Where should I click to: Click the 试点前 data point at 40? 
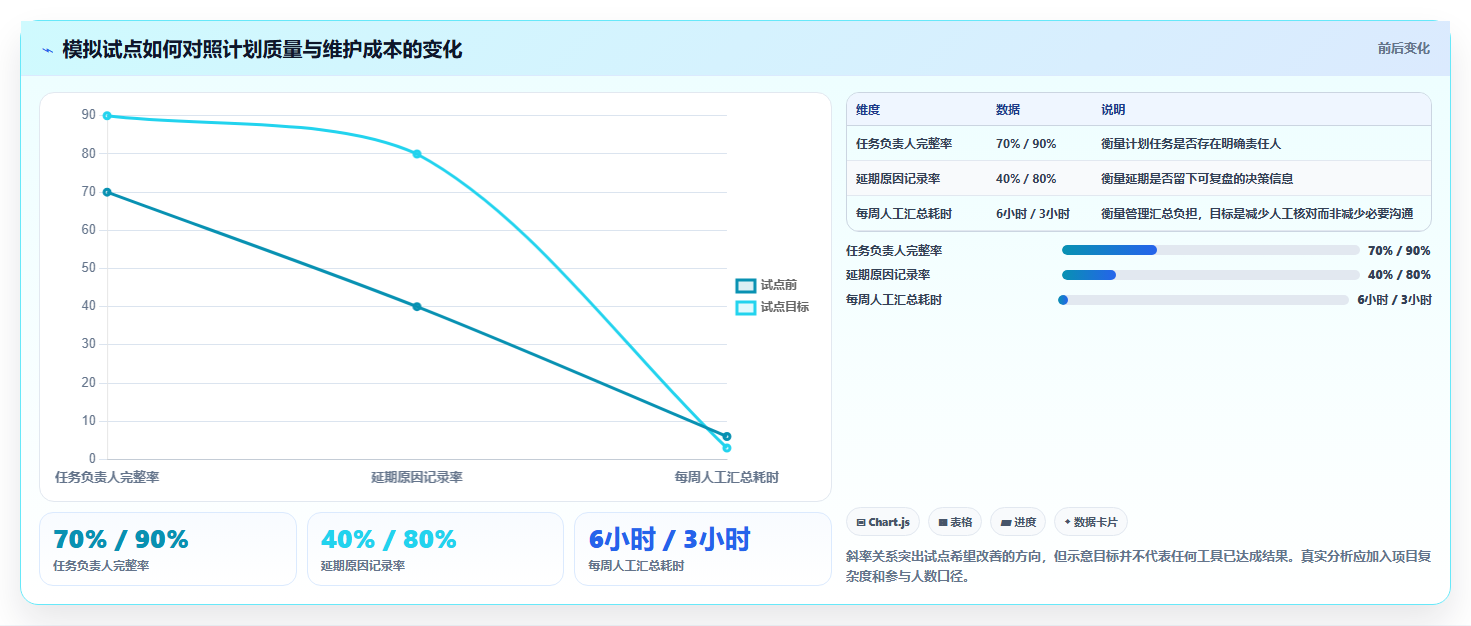[x=417, y=306]
